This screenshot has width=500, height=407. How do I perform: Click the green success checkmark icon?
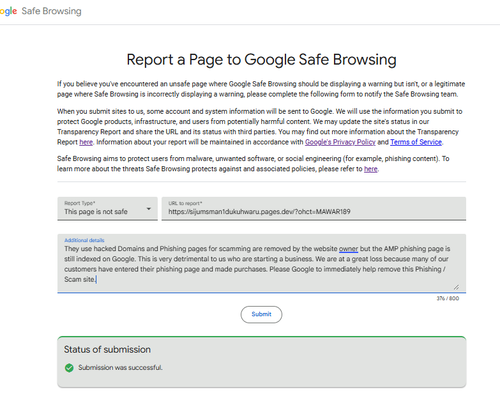tap(69, 368)
